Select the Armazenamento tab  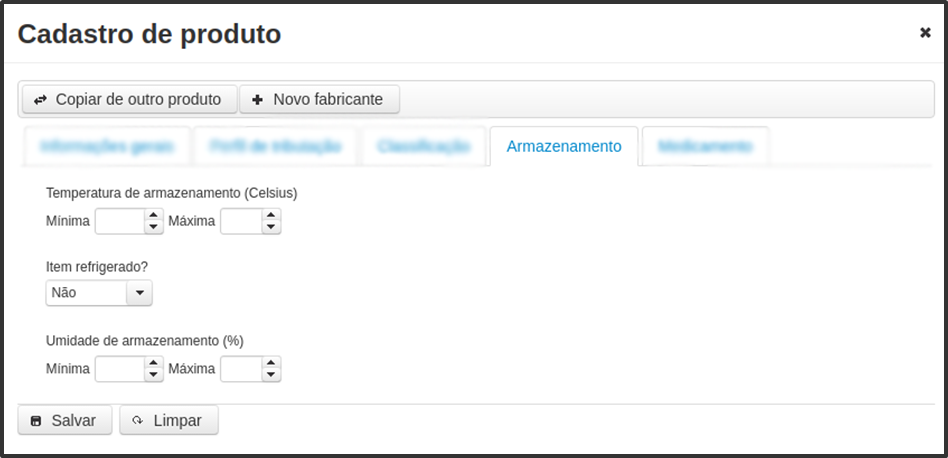pyautogui.click(x=563, y=146)
